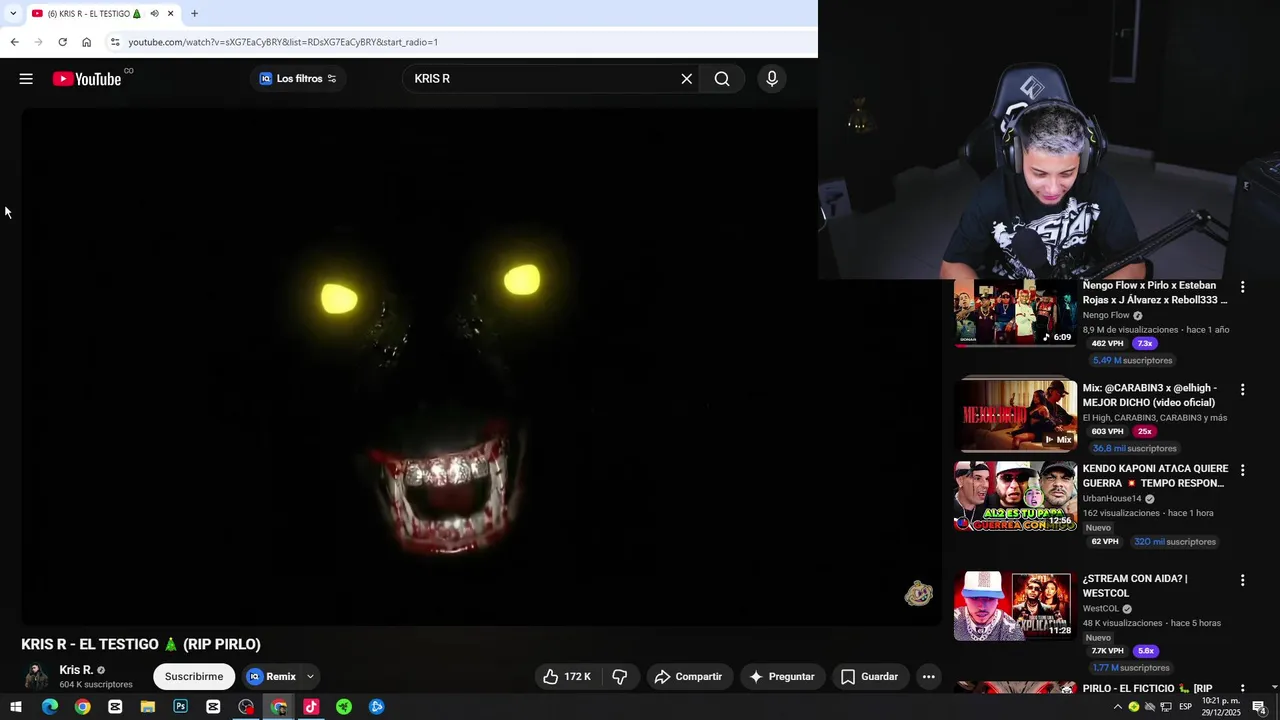Viewport: 1280px width, 720px height.
Task: Open the Windows Start menu
Action: click(16, 707)
